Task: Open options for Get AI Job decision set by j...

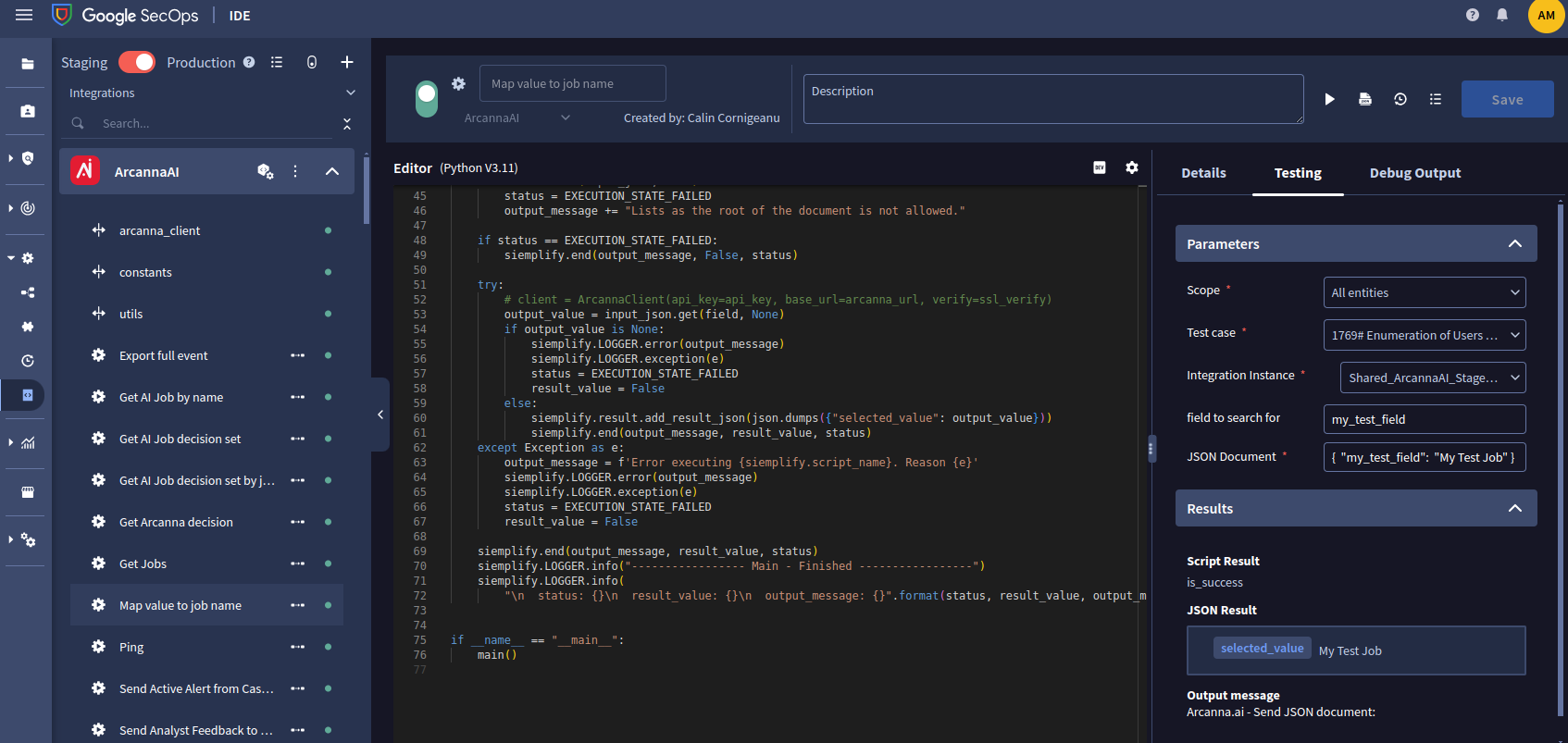Action: 297,480
